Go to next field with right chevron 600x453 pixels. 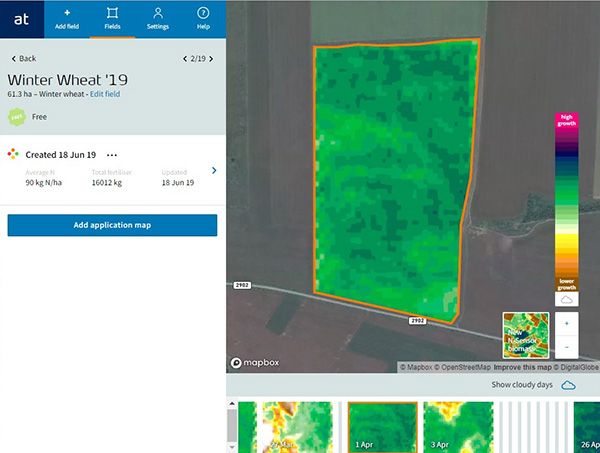[211, 59]
